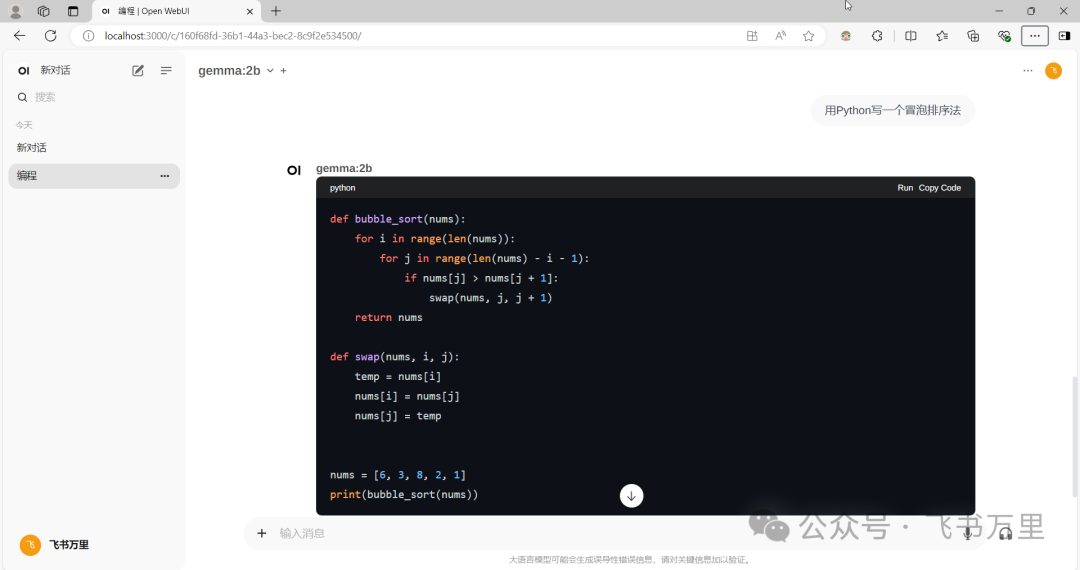Select the 编程 | Open WebUI tab
Screen dimensions: 1080x570
[x=176, y=11]
